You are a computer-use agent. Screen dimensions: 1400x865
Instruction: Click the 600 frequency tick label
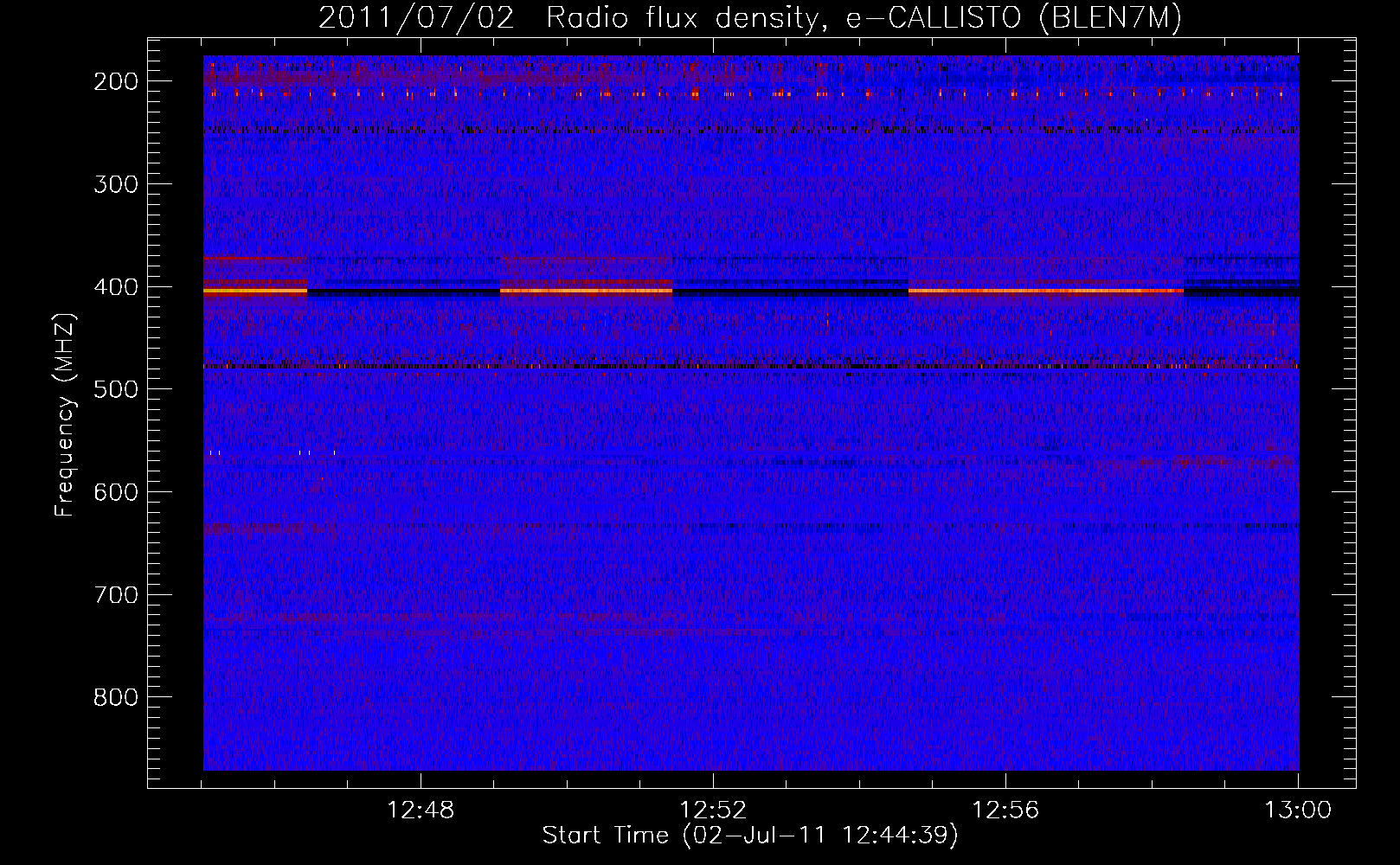click(x=116, y=492)
